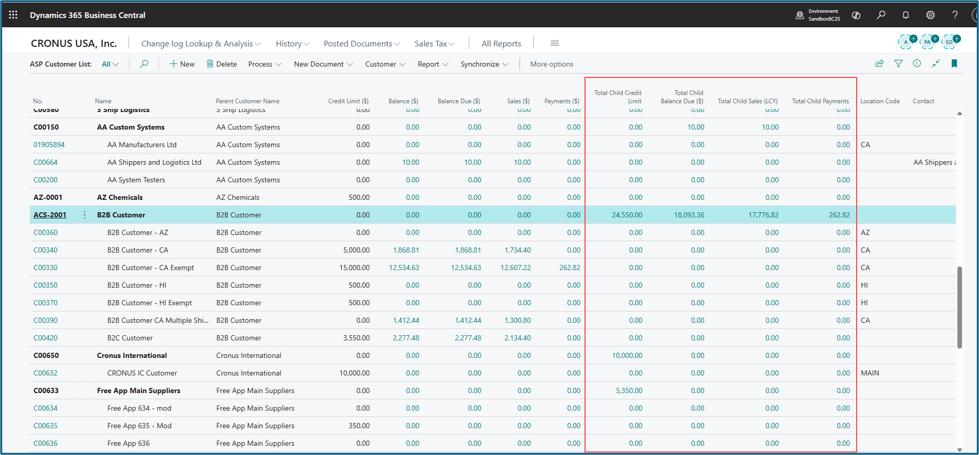Screen dimensions: 979x455
Task: Open the Copilot icon in top bar
Action: tap(856, 15)
